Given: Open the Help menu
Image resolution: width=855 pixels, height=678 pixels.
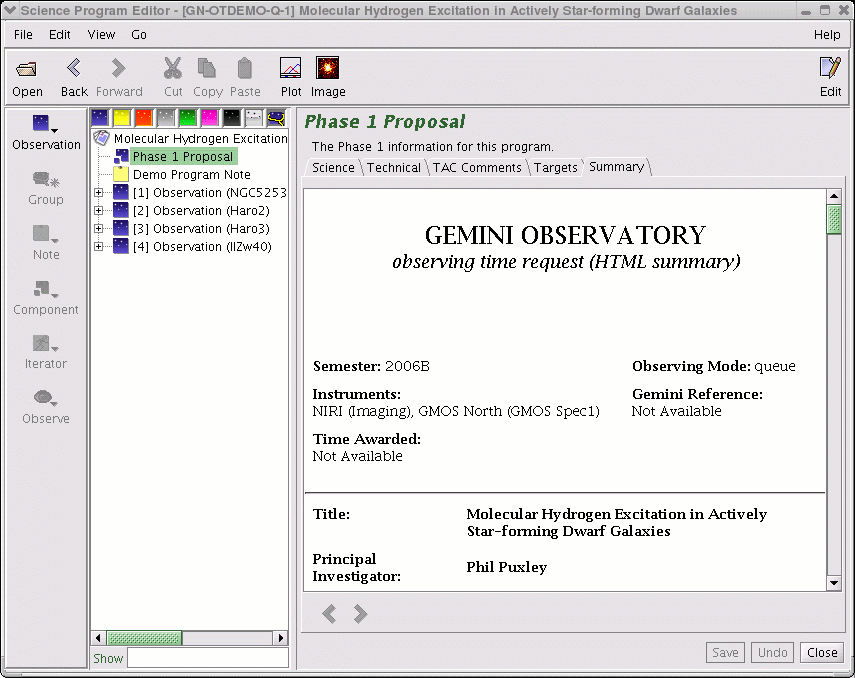Looking at the screenshot, I should click(827, 35).
